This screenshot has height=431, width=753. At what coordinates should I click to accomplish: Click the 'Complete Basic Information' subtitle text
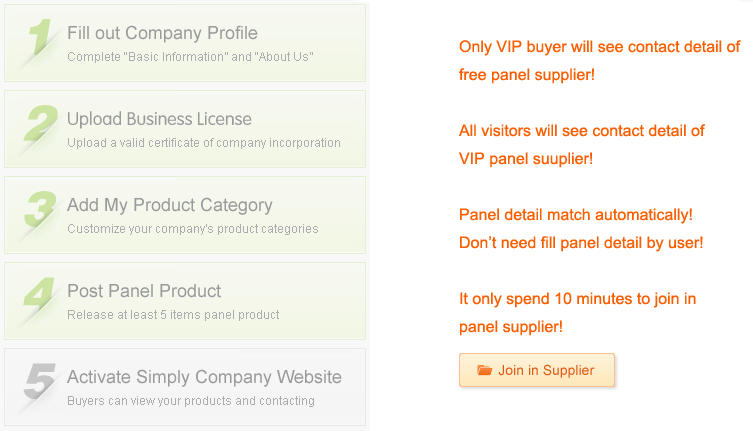(190, 57)
